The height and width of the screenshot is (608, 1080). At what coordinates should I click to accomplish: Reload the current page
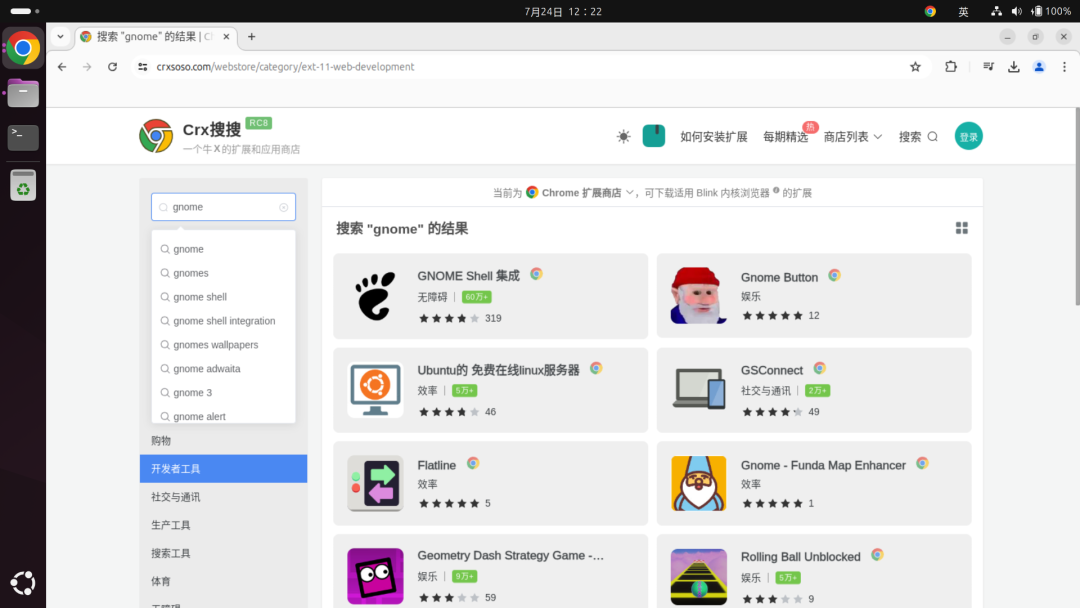112,67
